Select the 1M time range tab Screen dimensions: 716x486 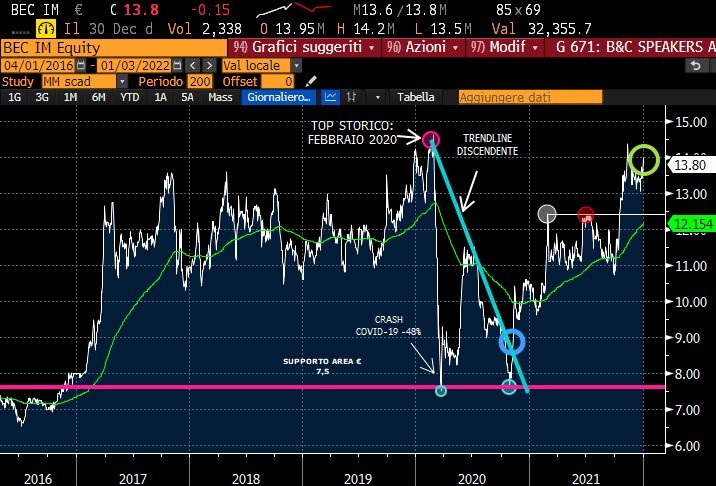coord(70,97)
